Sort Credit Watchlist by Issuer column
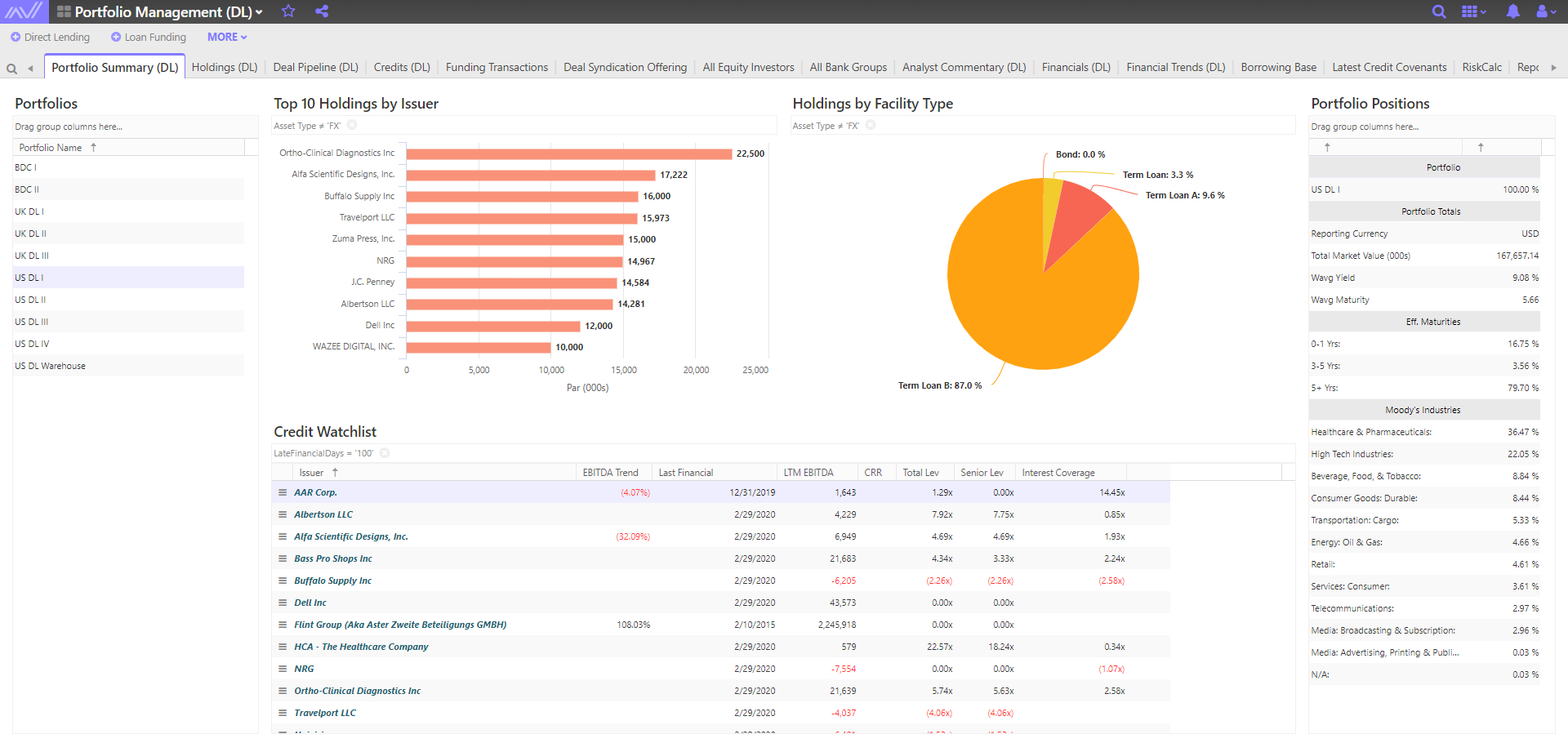Screen dimensions: 1568x743 coord(434,472)
